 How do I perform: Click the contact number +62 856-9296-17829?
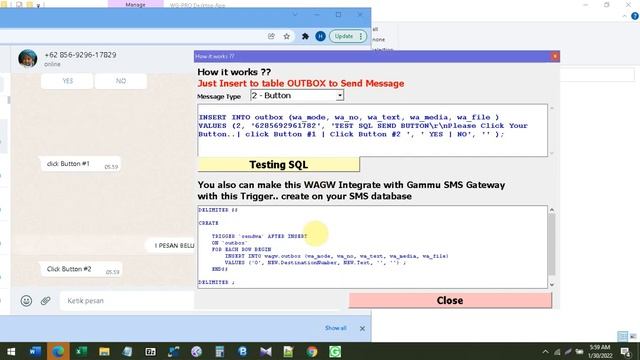80,55
